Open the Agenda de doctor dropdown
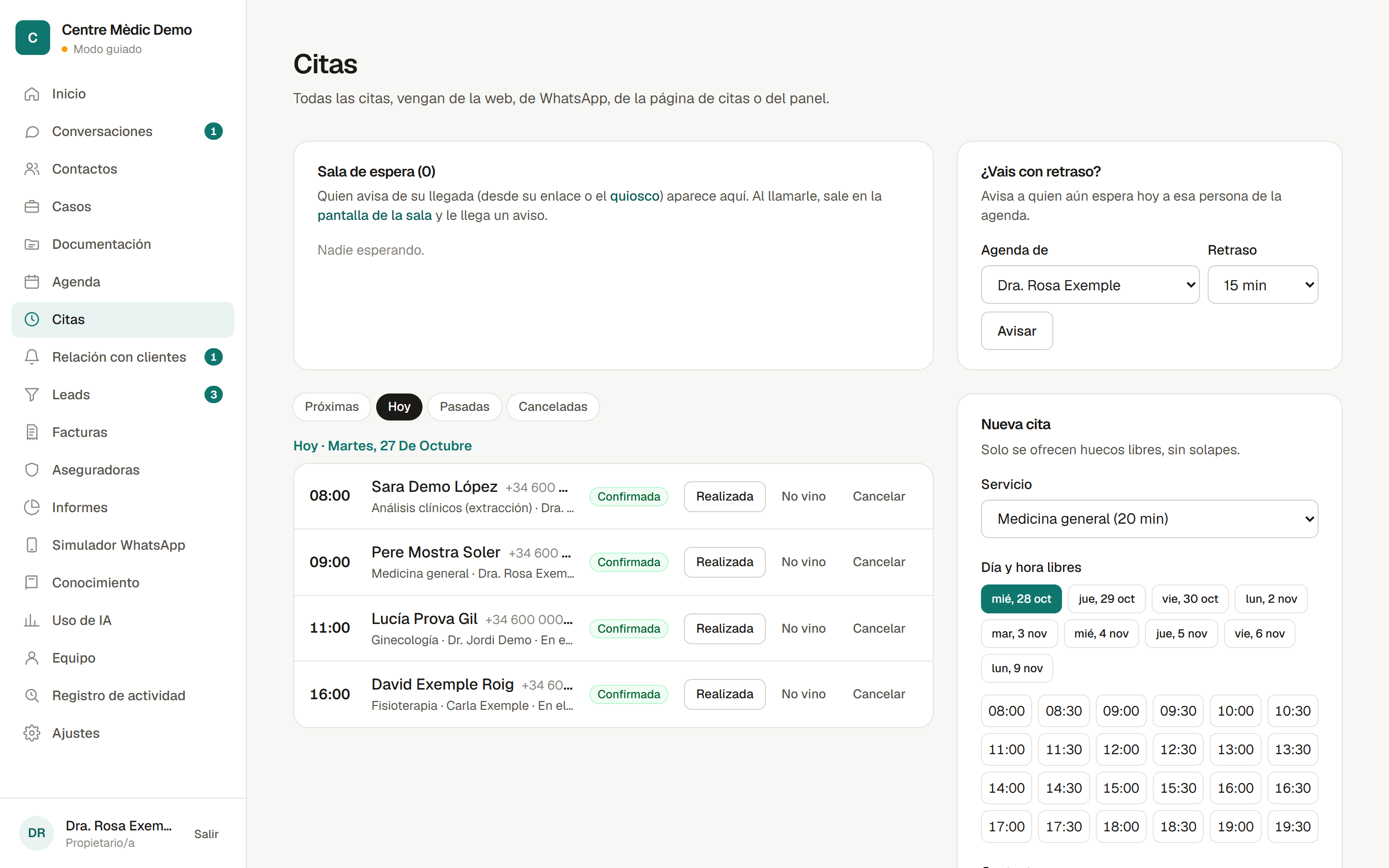 pyautogui.click(x=1090, y=285)
